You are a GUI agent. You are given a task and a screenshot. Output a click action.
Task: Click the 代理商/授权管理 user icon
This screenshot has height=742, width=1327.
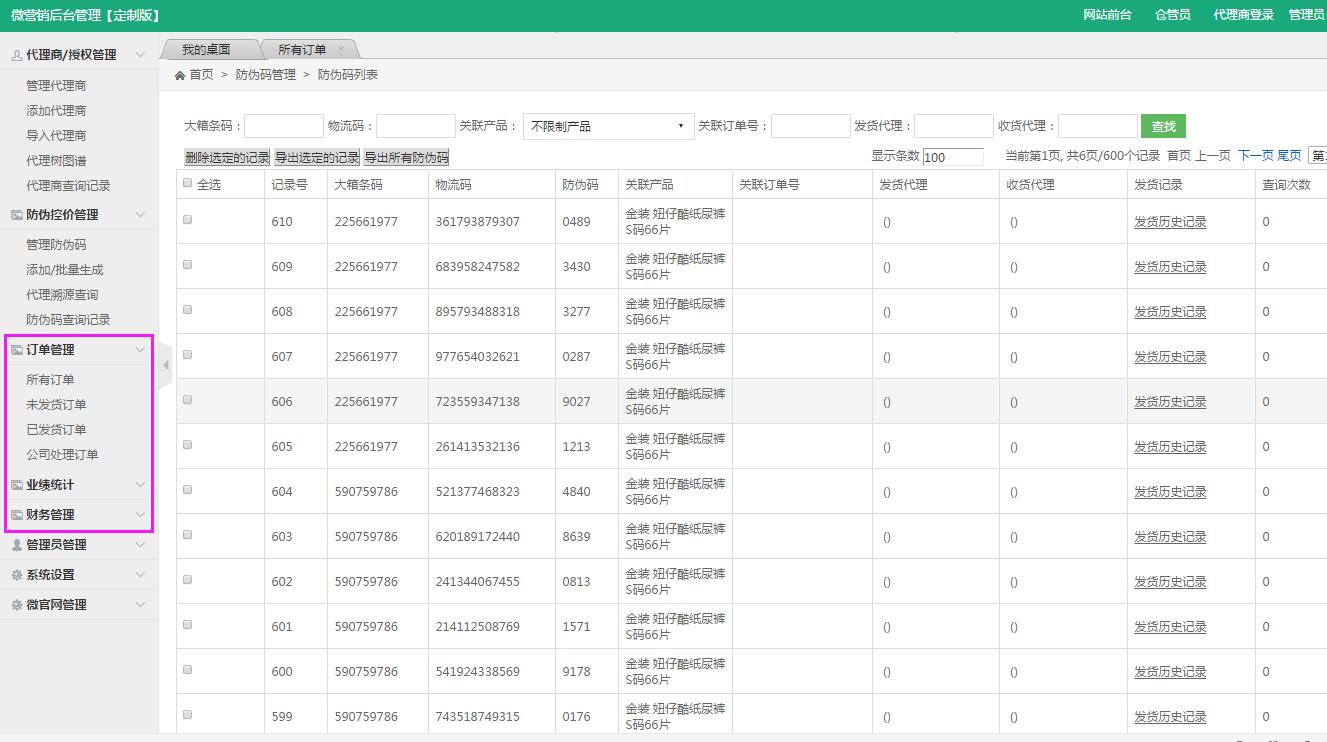click(17, 55)
